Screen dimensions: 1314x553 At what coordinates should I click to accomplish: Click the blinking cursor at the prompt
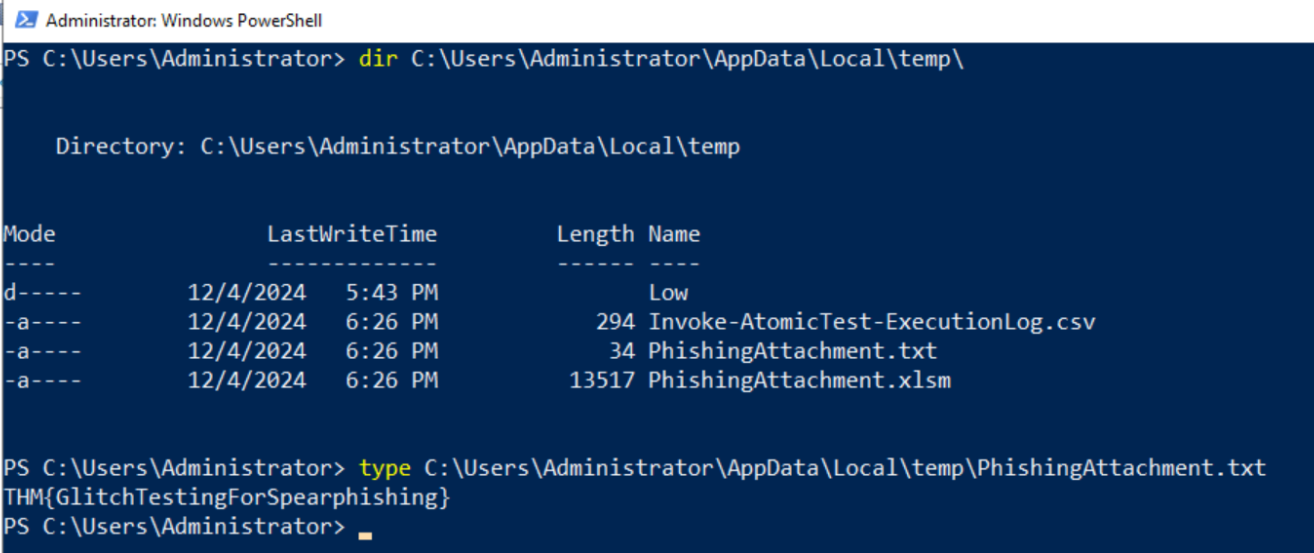coord(365,535)
